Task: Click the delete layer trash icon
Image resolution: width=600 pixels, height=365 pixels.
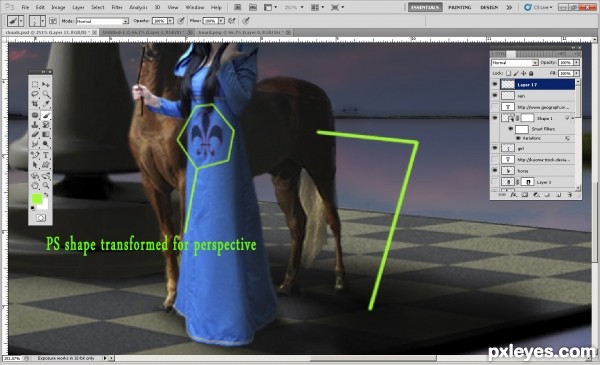Action: (x=569, y=195)
